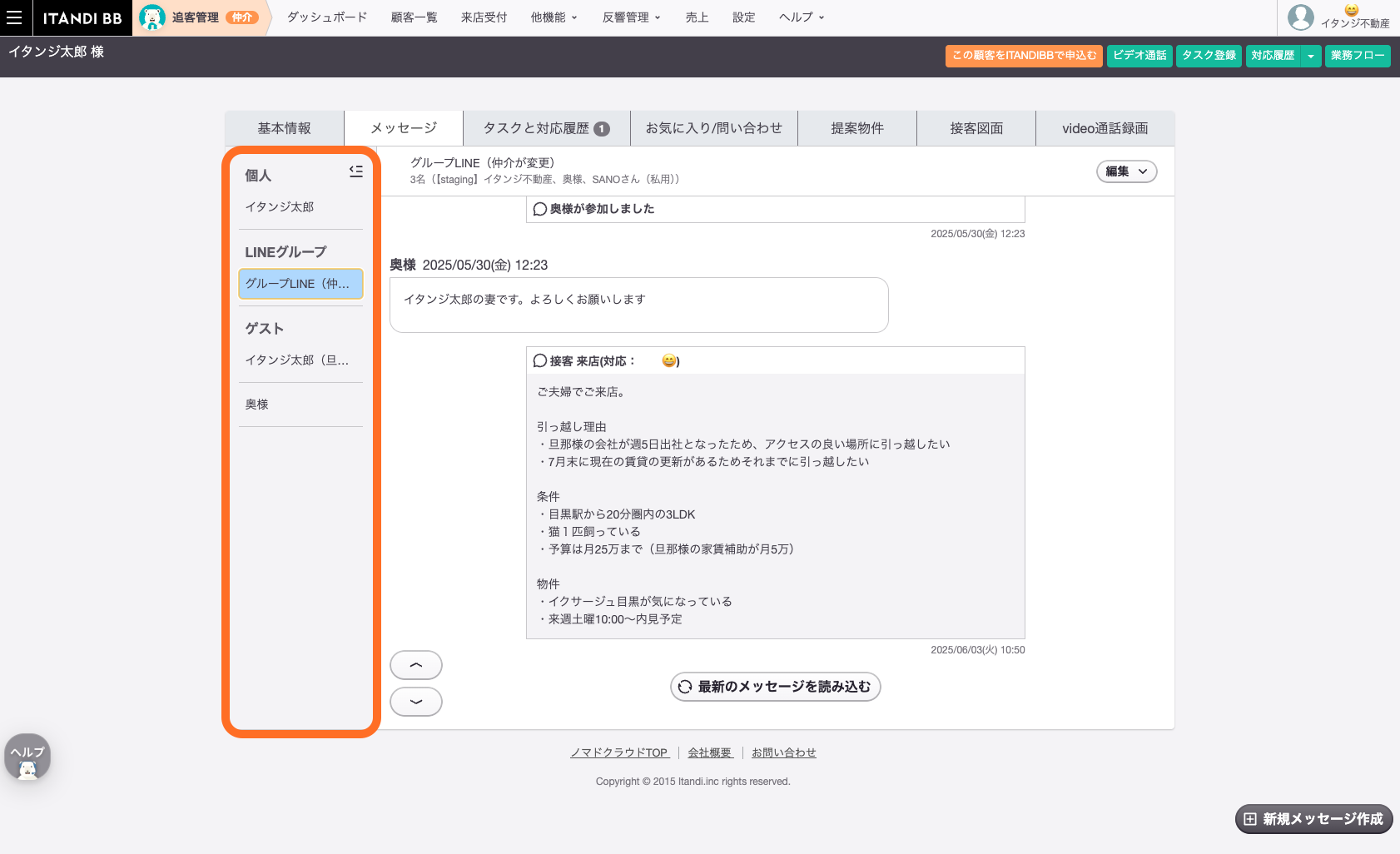Start a ビデオ通話

(x=1139, y=56)
